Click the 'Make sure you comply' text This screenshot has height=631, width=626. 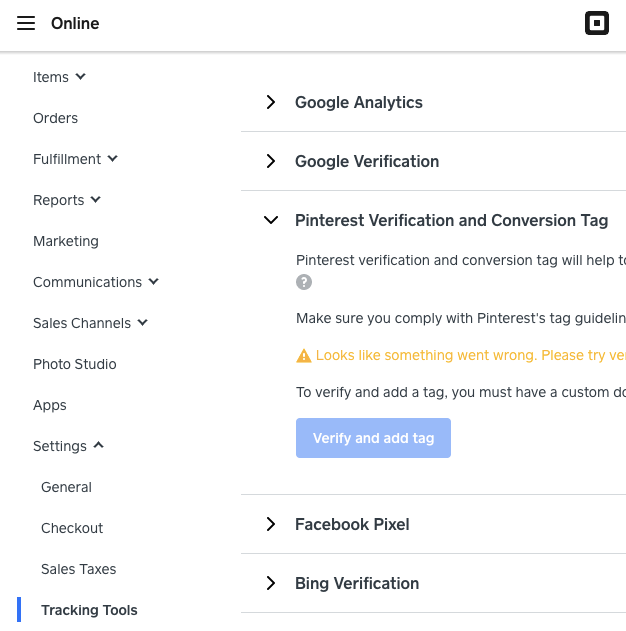click(461, 318)
